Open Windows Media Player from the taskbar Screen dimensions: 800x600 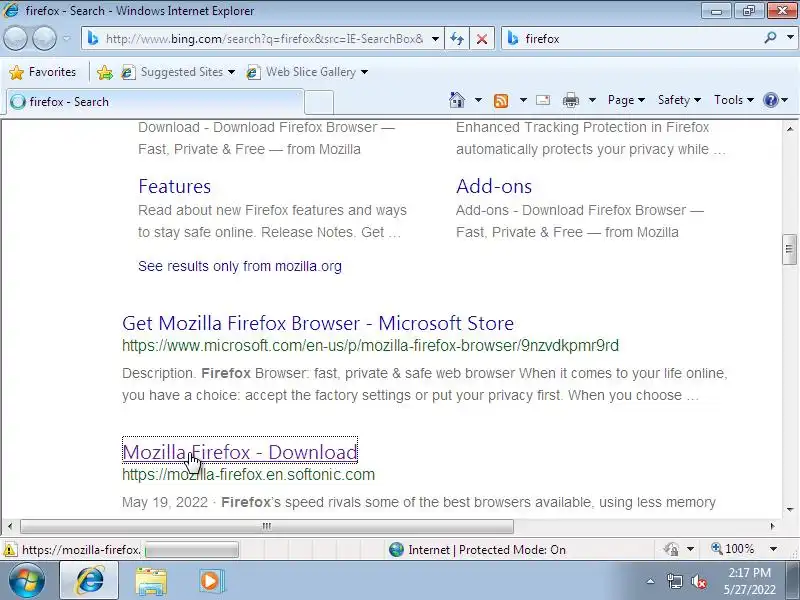point(210,581)
